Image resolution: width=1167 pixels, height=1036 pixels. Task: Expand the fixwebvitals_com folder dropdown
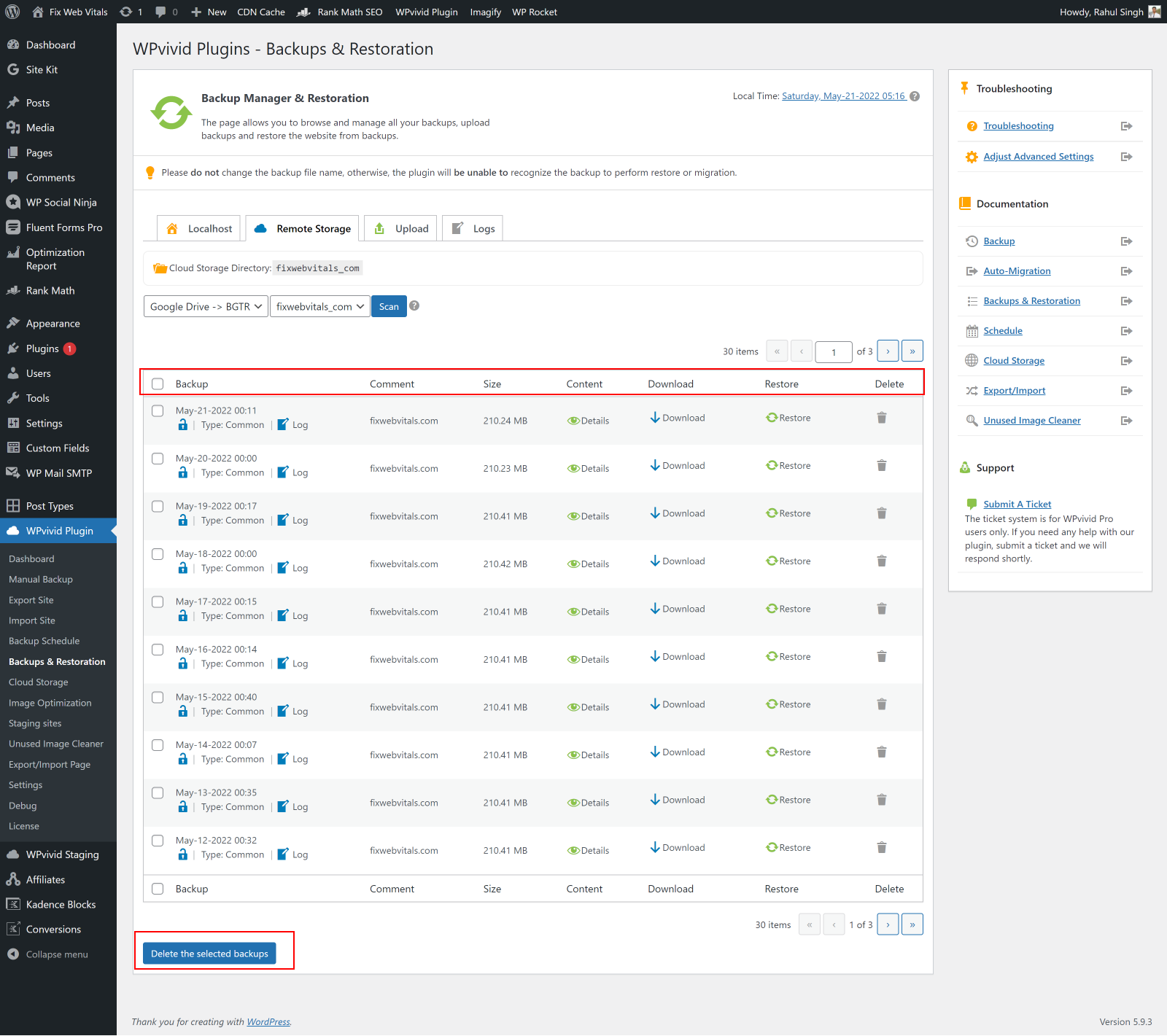pyautogui.click(x=319, y=307)
